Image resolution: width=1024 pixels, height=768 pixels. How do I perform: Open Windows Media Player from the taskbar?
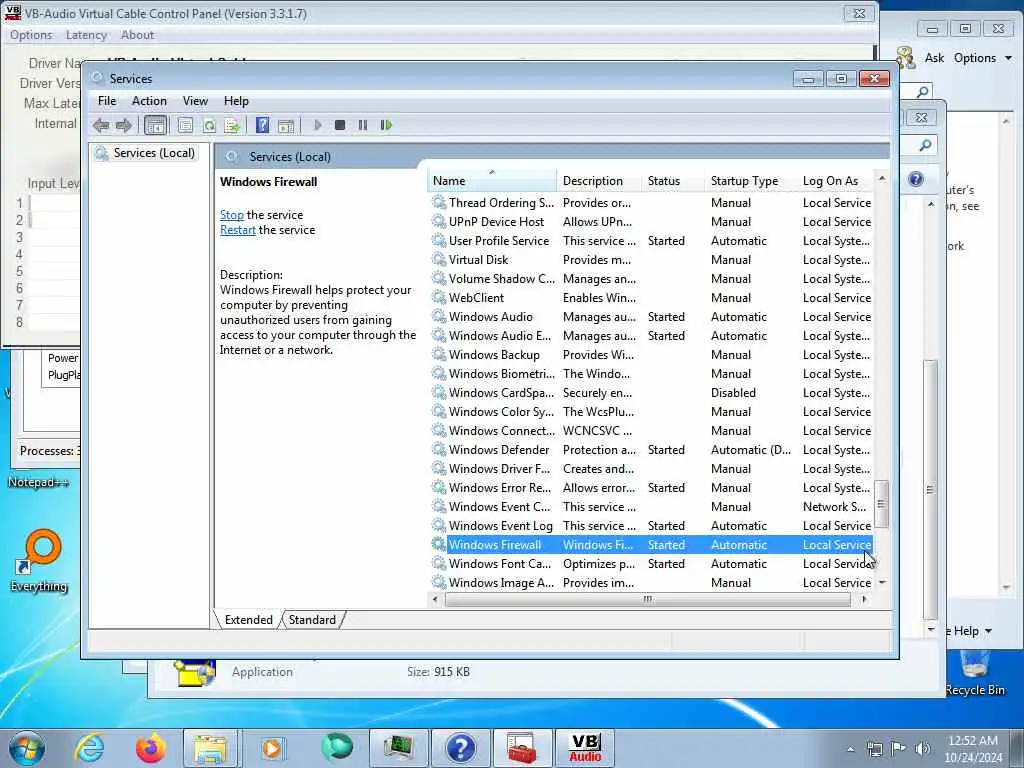click(272, 748)
